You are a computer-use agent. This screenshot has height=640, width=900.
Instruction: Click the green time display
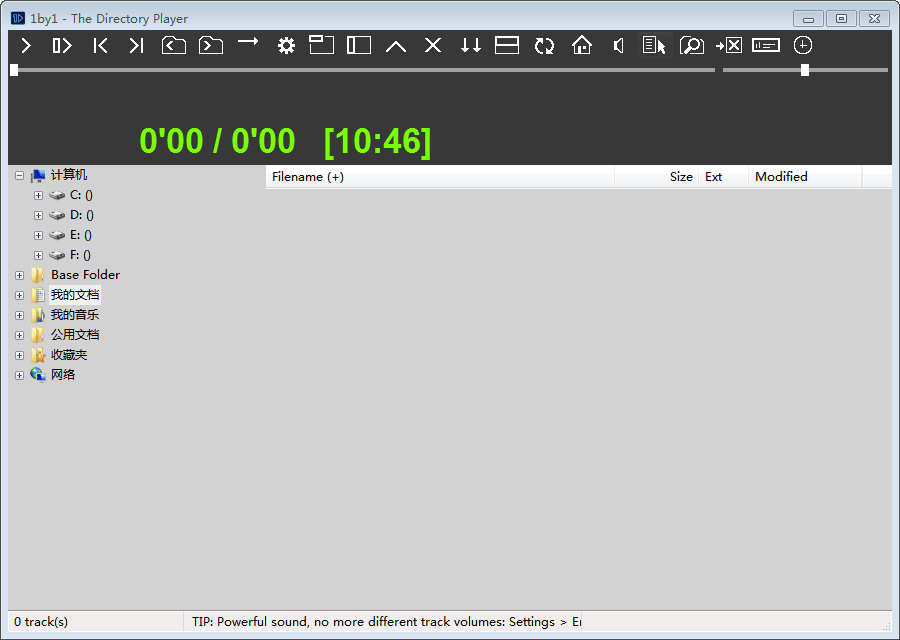click(x=285, y=141)
